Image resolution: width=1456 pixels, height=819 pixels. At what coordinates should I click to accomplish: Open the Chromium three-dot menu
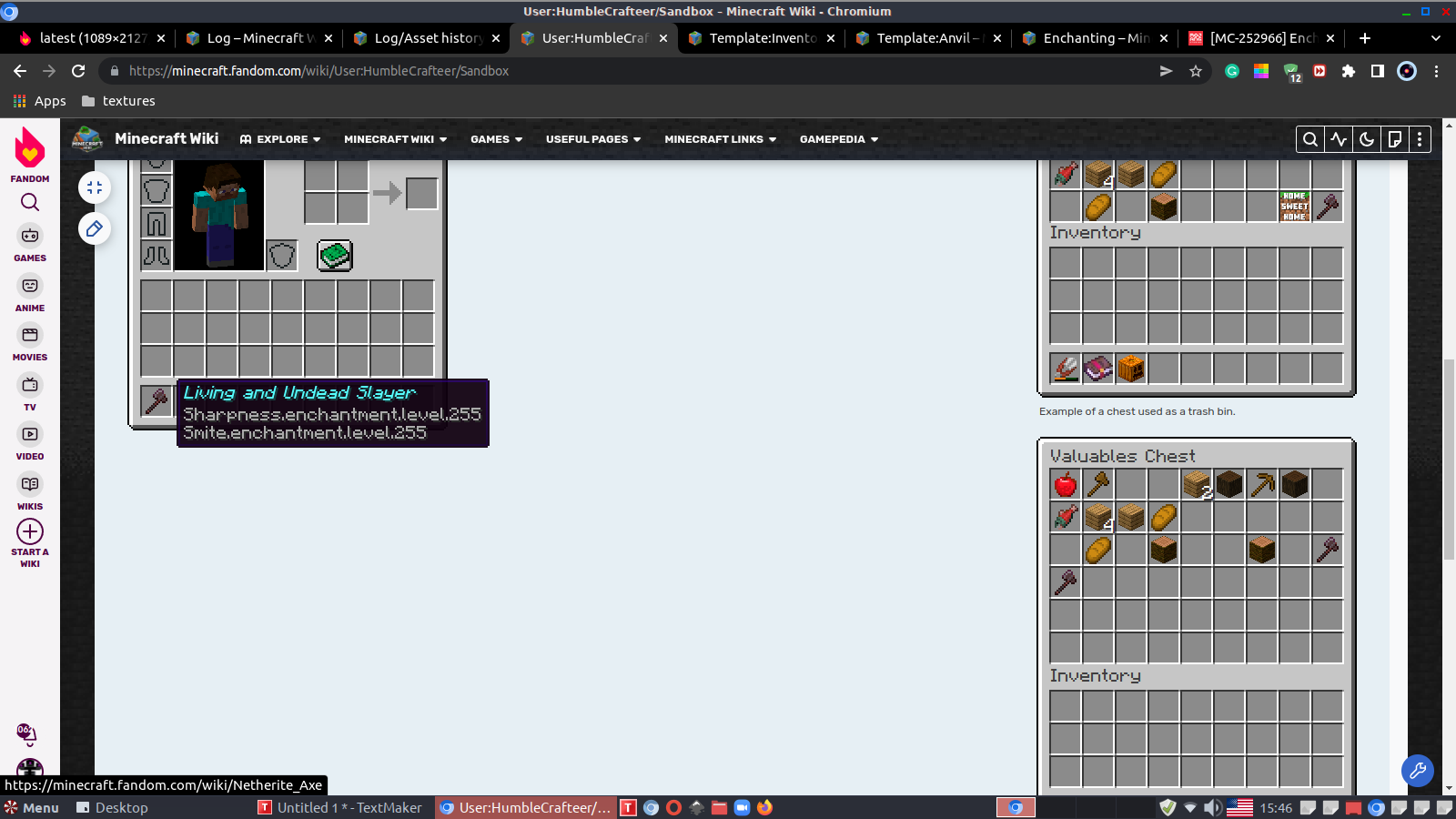pyautogui.click(x=1436, y=71)
